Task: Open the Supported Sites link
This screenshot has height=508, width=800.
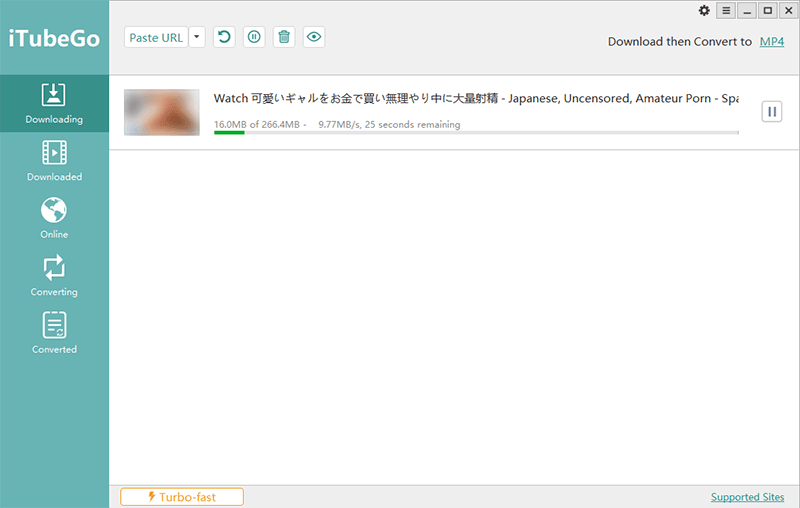Action: pyautogui.click(x=747, y=497)
